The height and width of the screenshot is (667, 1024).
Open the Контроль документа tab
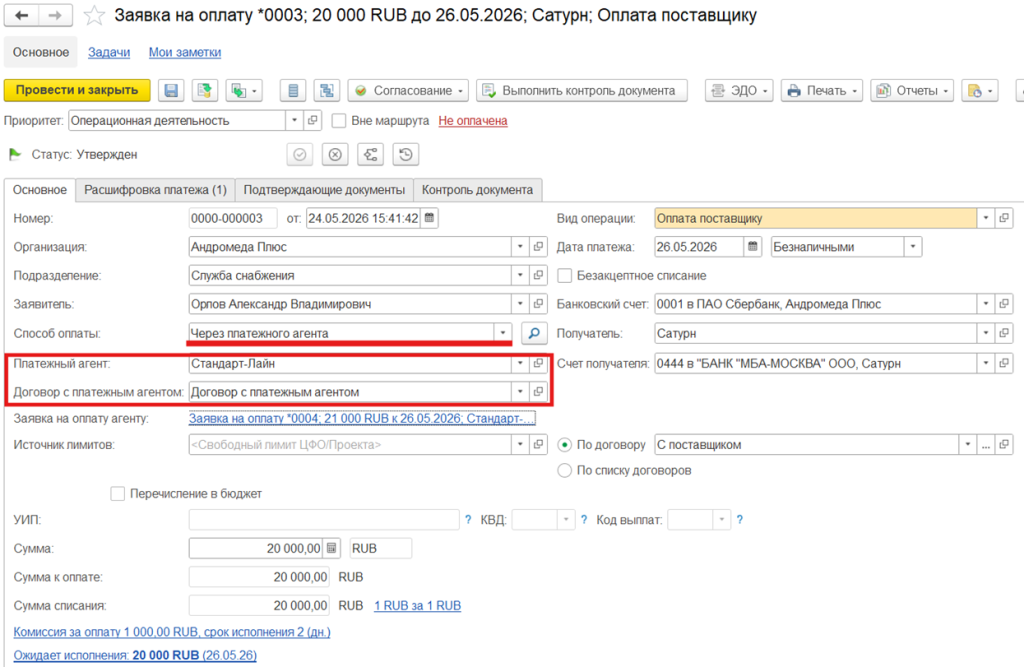pyautogui.click(x=477, y=190)
